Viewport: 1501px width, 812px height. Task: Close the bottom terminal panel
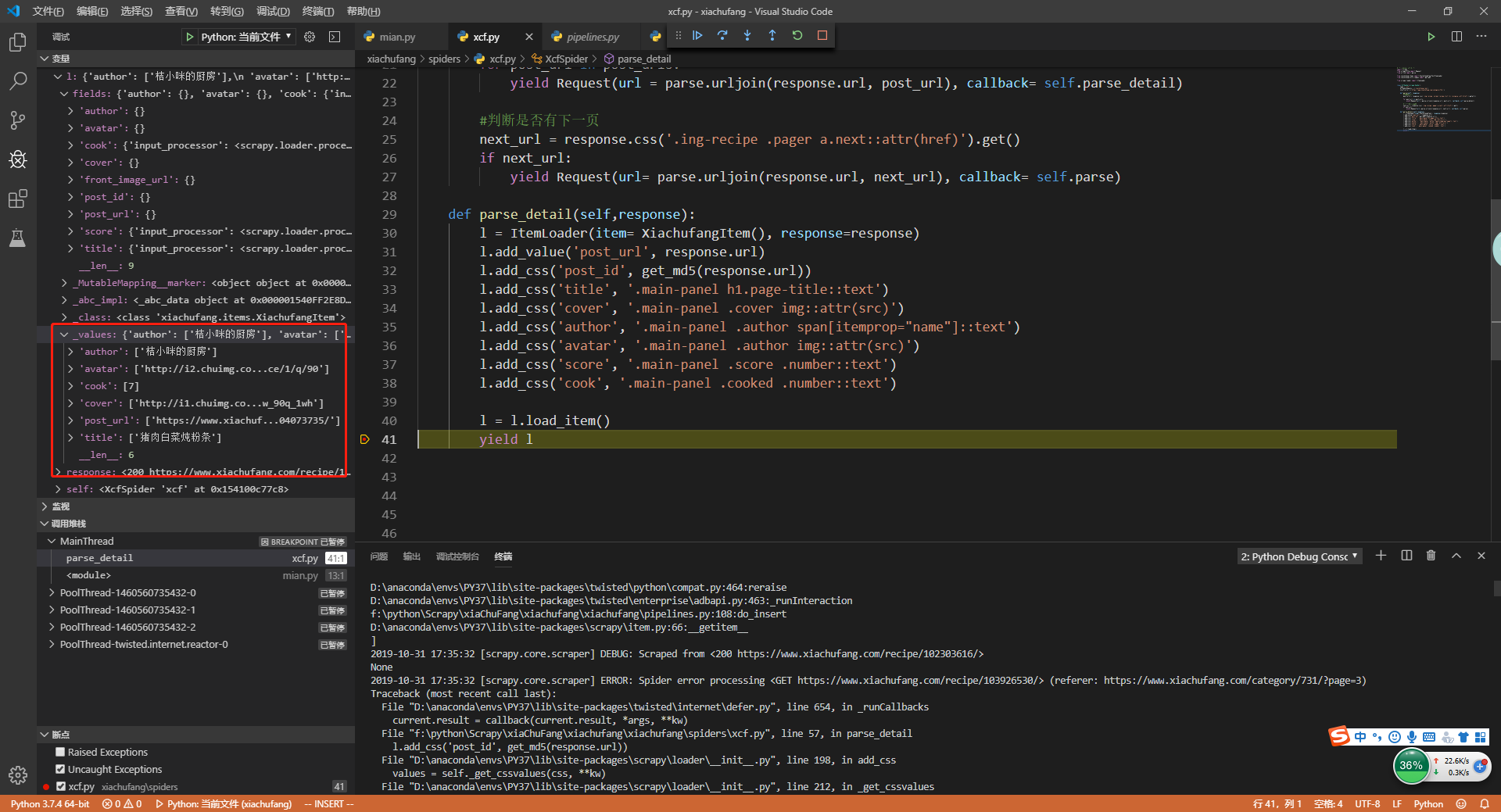1481,556
